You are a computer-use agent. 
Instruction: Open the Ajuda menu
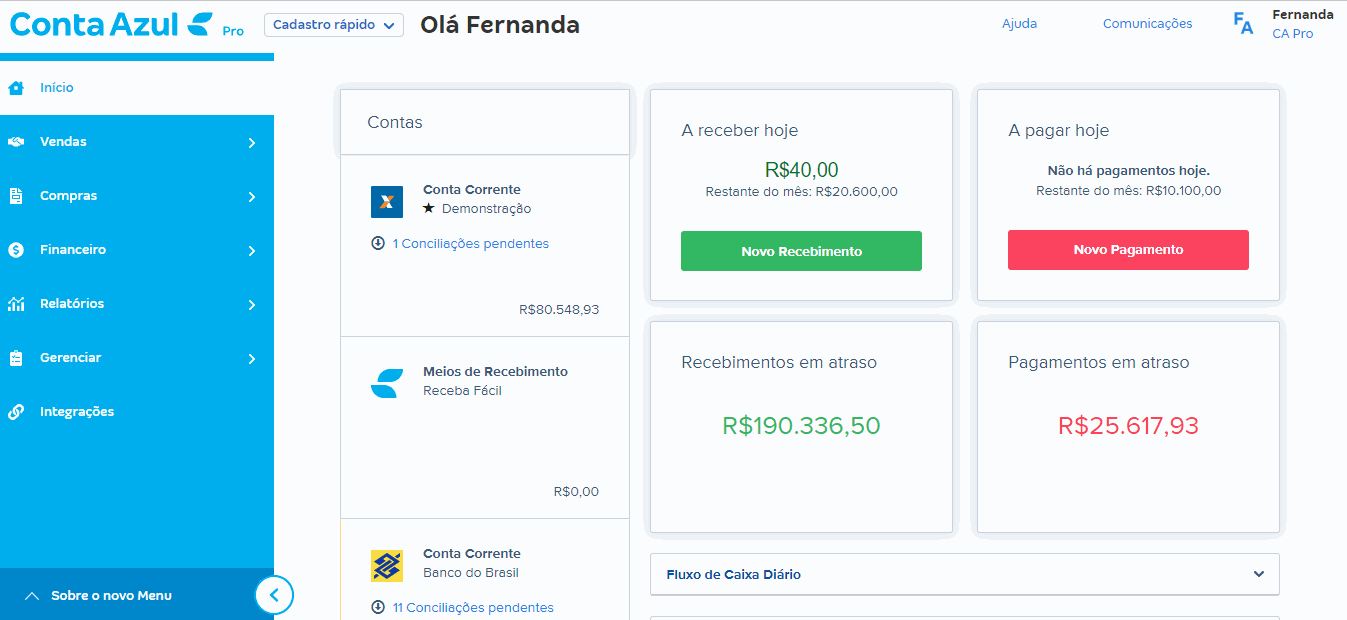[1019, 23]
